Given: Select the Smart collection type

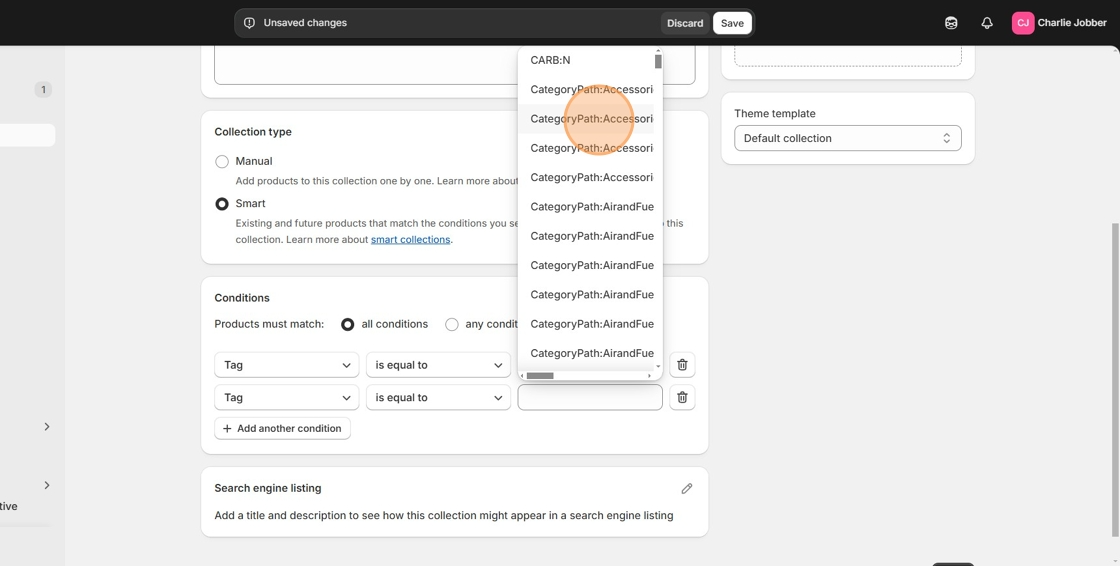Looking at the screenshot, I should [222, 204].
